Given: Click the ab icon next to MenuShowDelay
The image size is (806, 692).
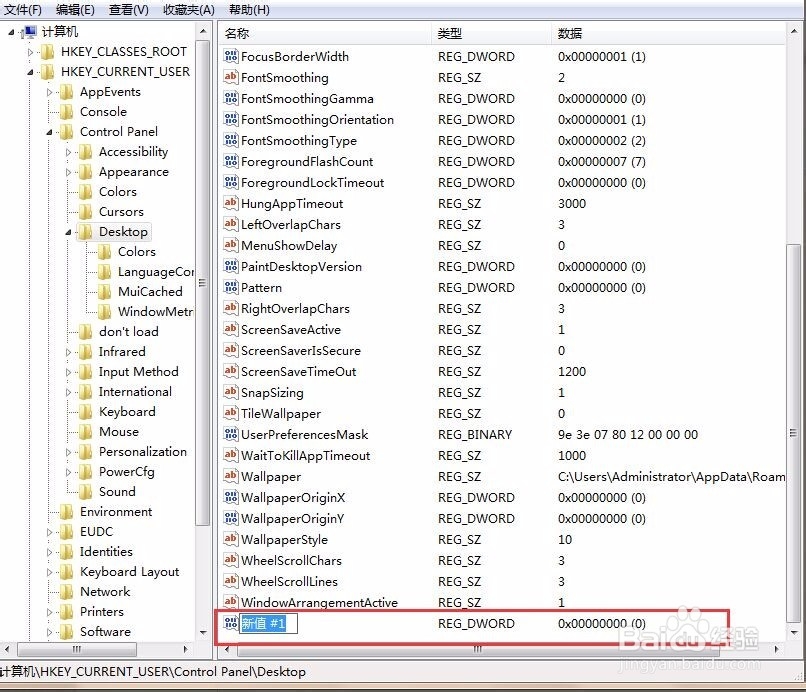Looking at the screenshot, I should [x=231, y=245].
